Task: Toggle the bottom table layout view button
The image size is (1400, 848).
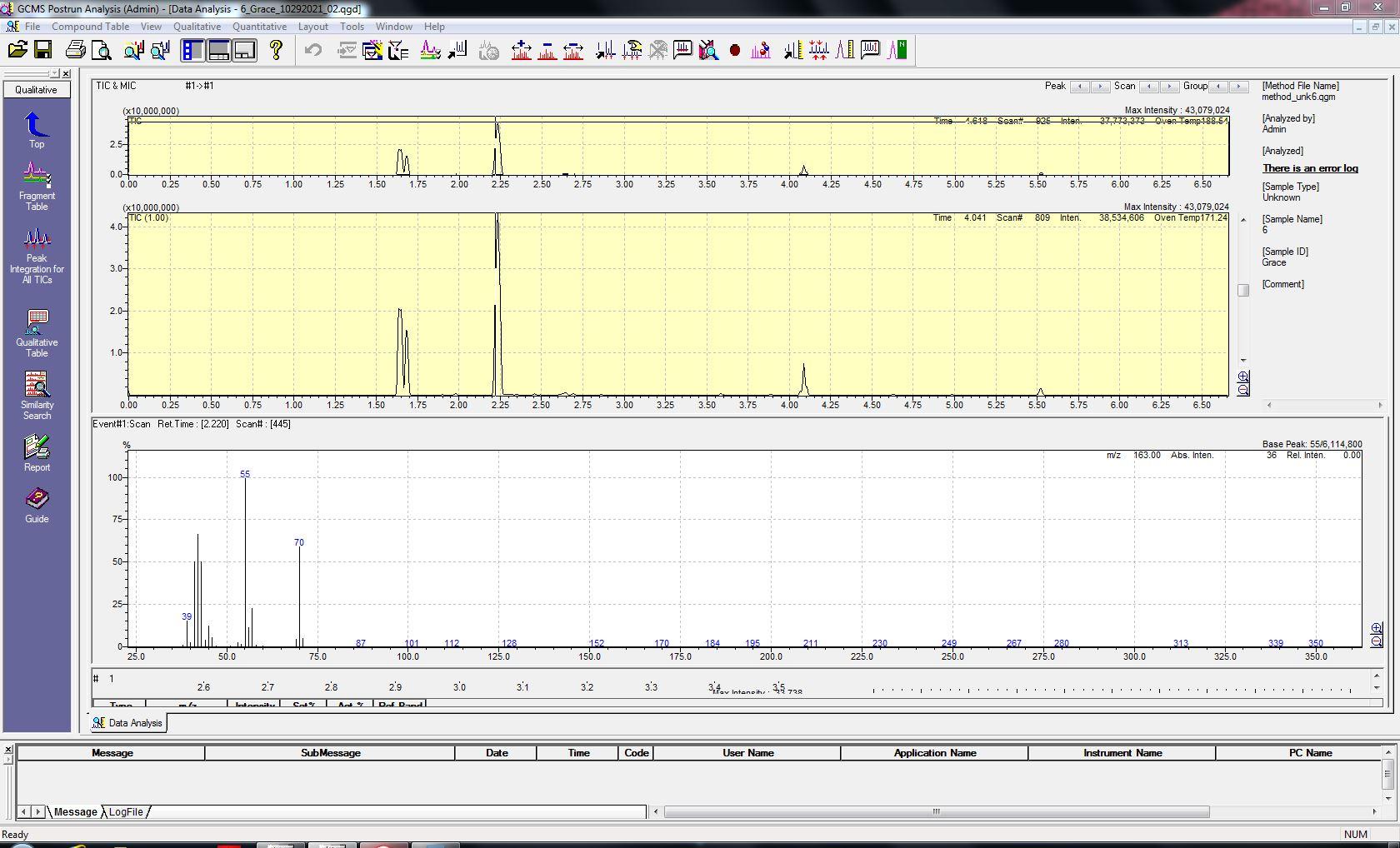Action: 219,50
